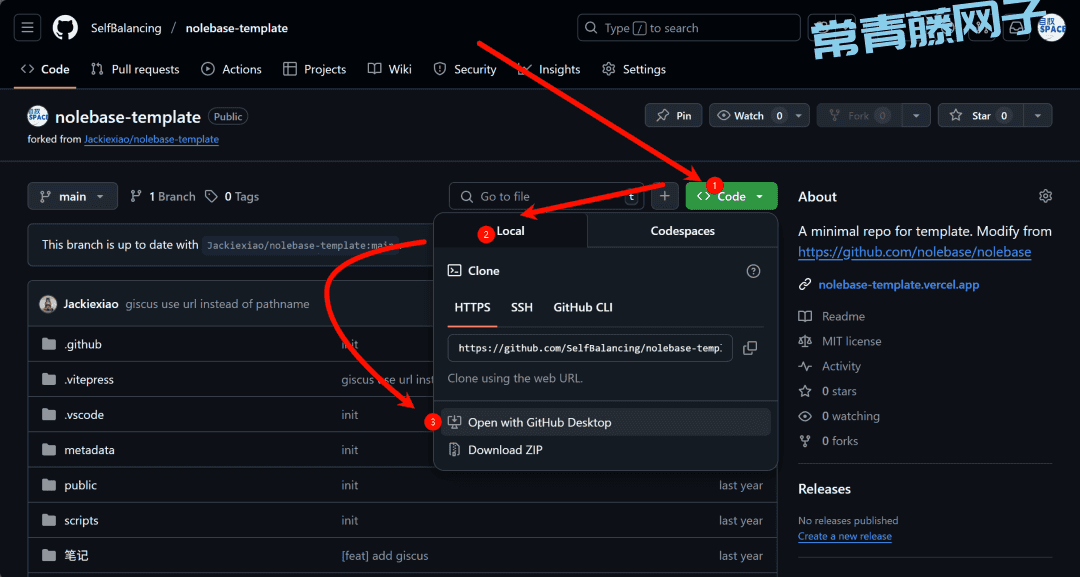This screenshot has width=1080, height=577.
Task: Click the repository avatar beside nolebase-template title
Action: pyautogui.click(x=38, y=116)
